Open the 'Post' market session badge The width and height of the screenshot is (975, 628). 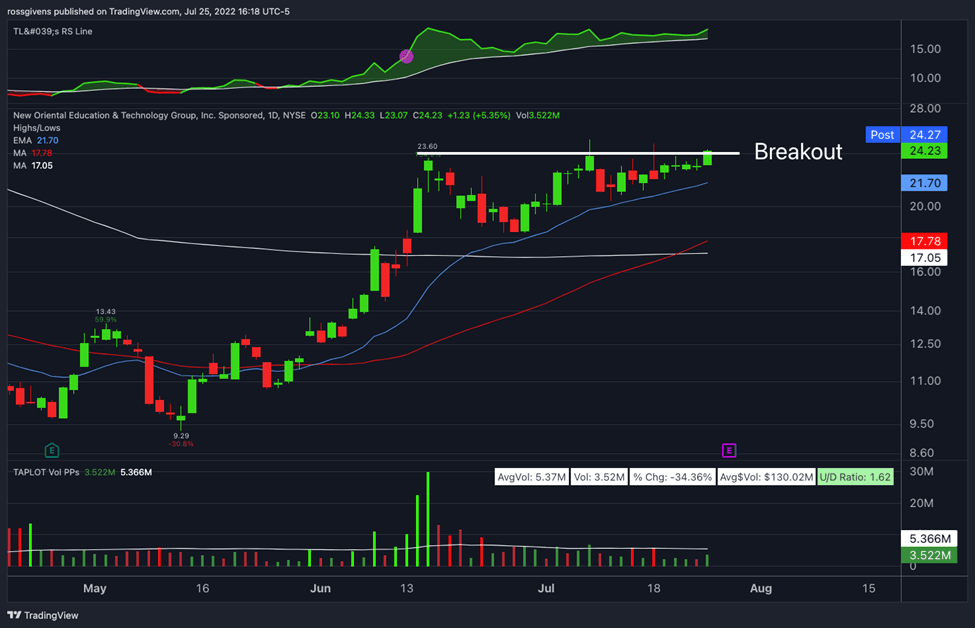tap(881, 134)
